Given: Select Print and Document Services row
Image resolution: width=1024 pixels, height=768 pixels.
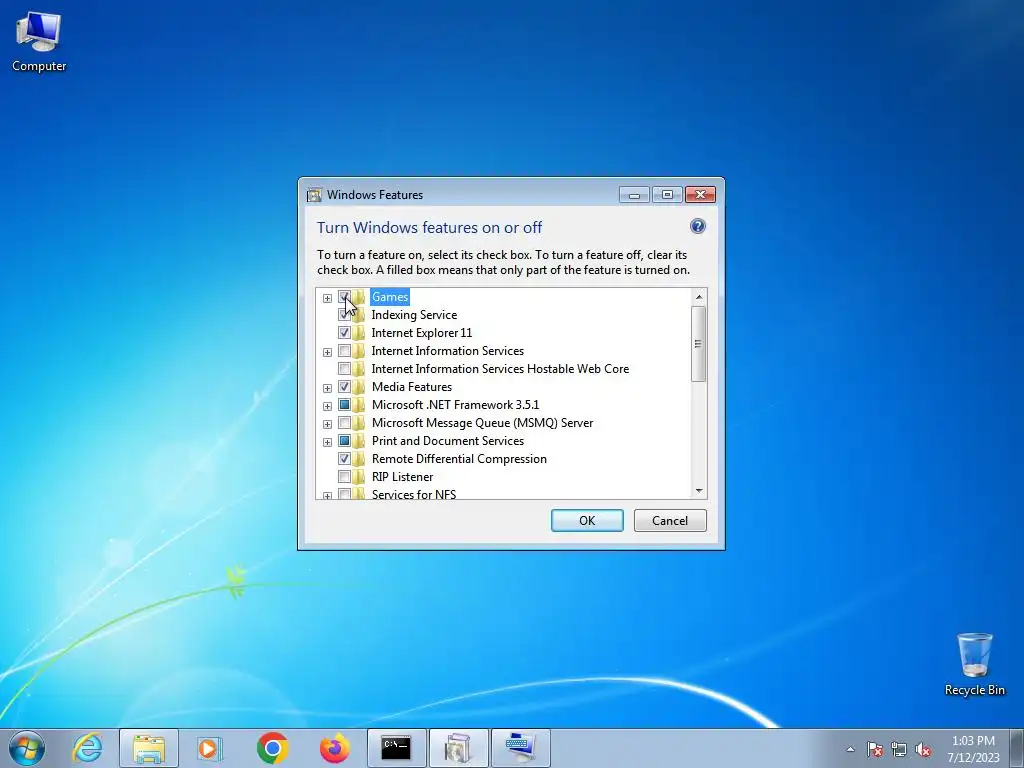Looking at the screenshot, I should coord(448,441).
